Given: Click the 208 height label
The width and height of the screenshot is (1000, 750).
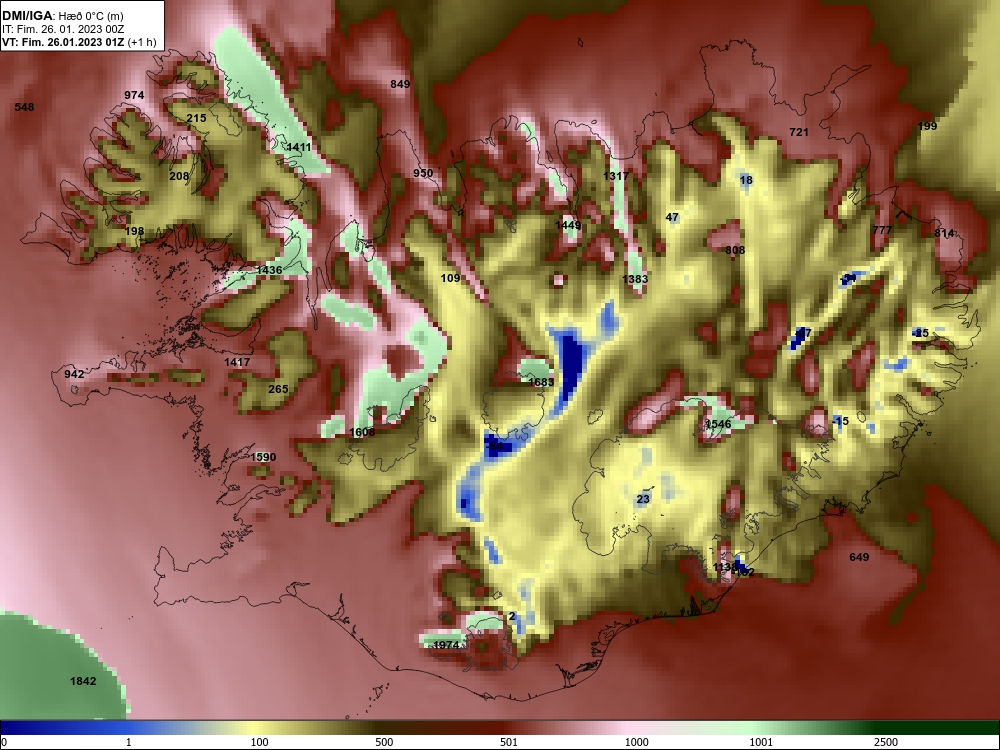Looking at the screenshot, I should (179, 176).
